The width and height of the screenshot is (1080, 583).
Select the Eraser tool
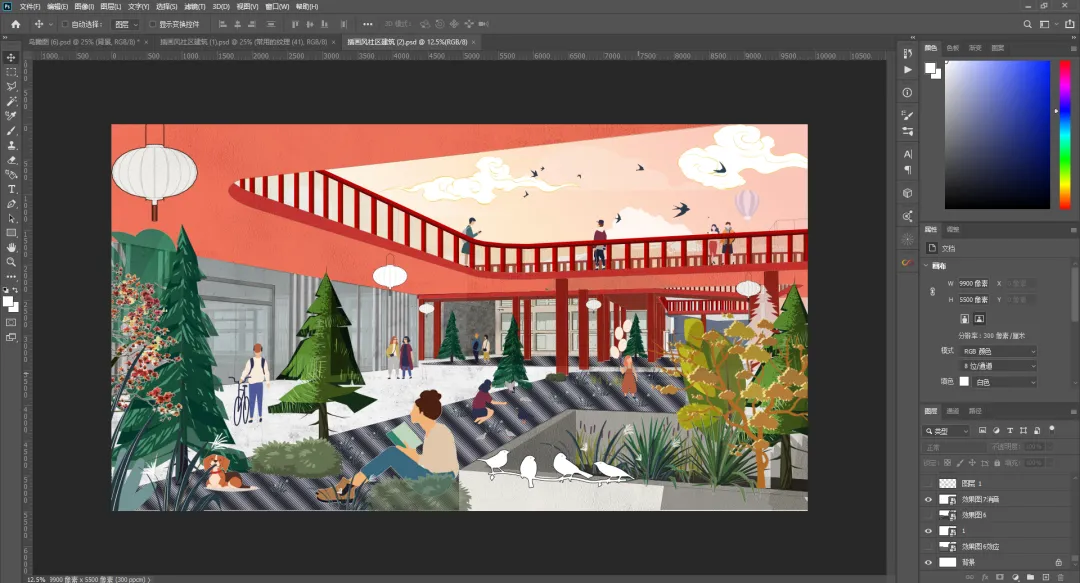(11, 160)
